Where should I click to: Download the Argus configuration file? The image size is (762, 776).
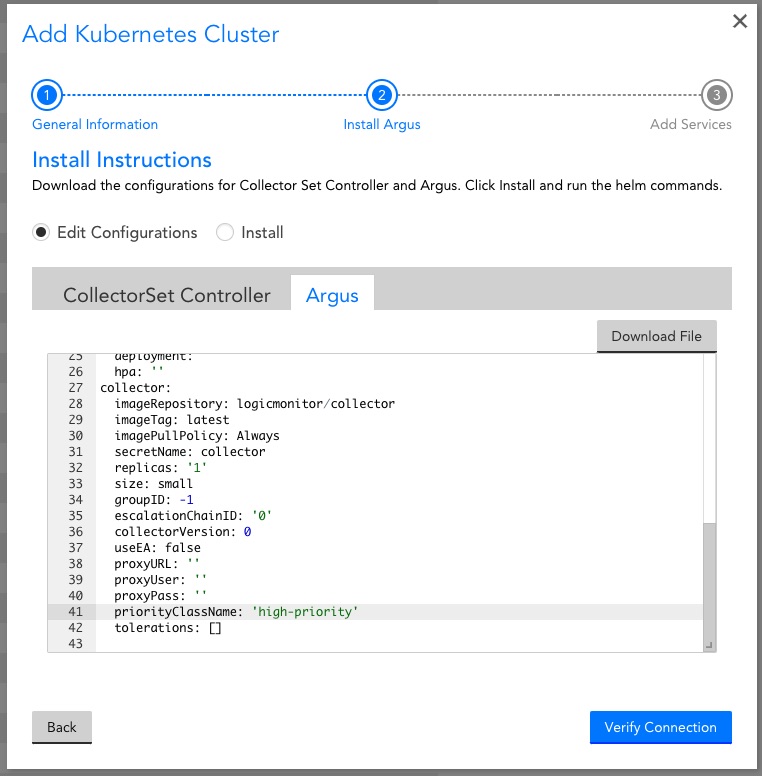click(x=656, y=337)
